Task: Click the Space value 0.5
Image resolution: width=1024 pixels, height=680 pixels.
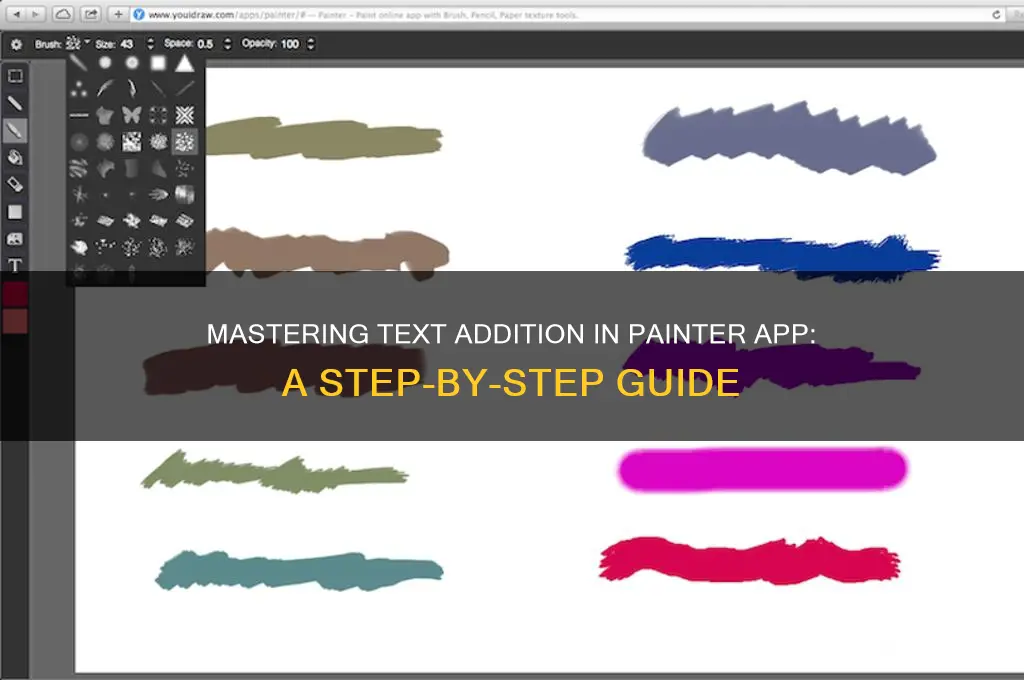Action: 205,44
